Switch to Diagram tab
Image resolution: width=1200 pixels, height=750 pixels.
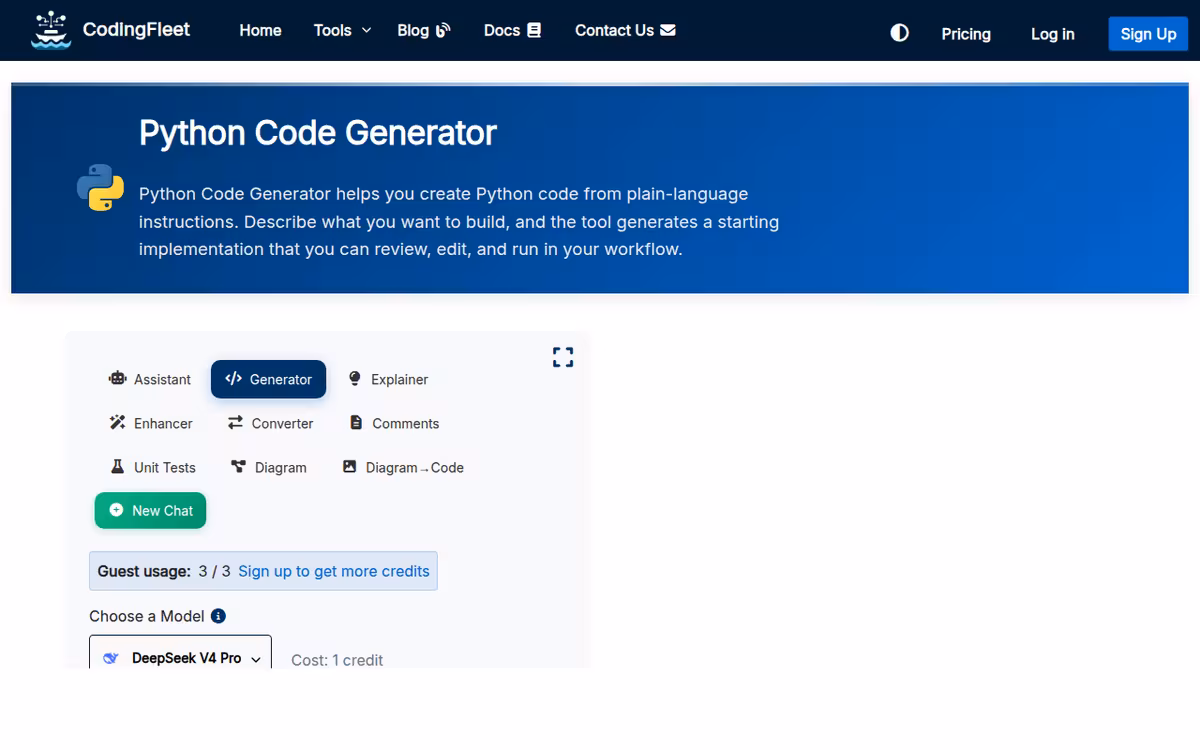268,467
